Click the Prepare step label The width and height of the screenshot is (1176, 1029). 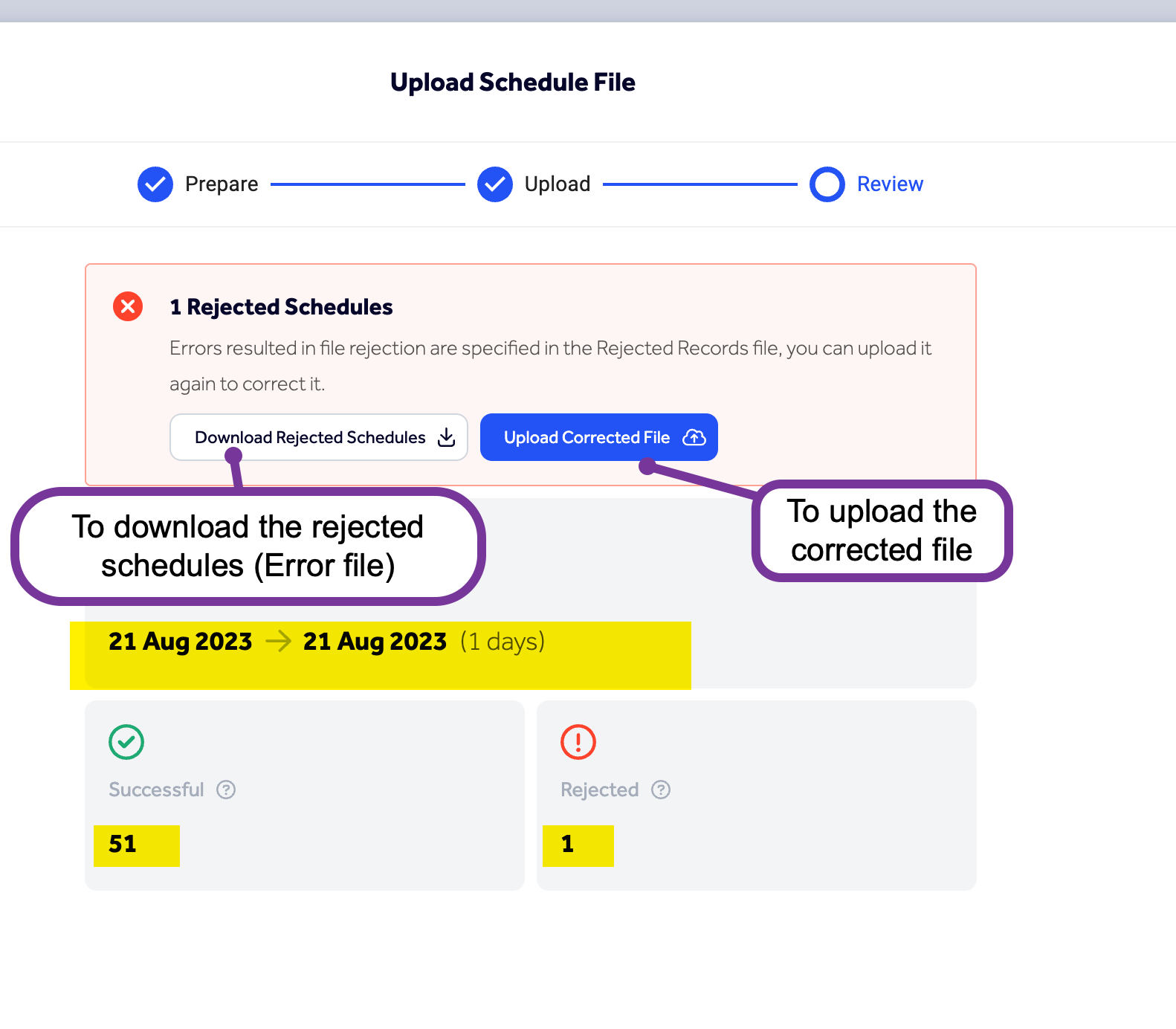point(221,184)
